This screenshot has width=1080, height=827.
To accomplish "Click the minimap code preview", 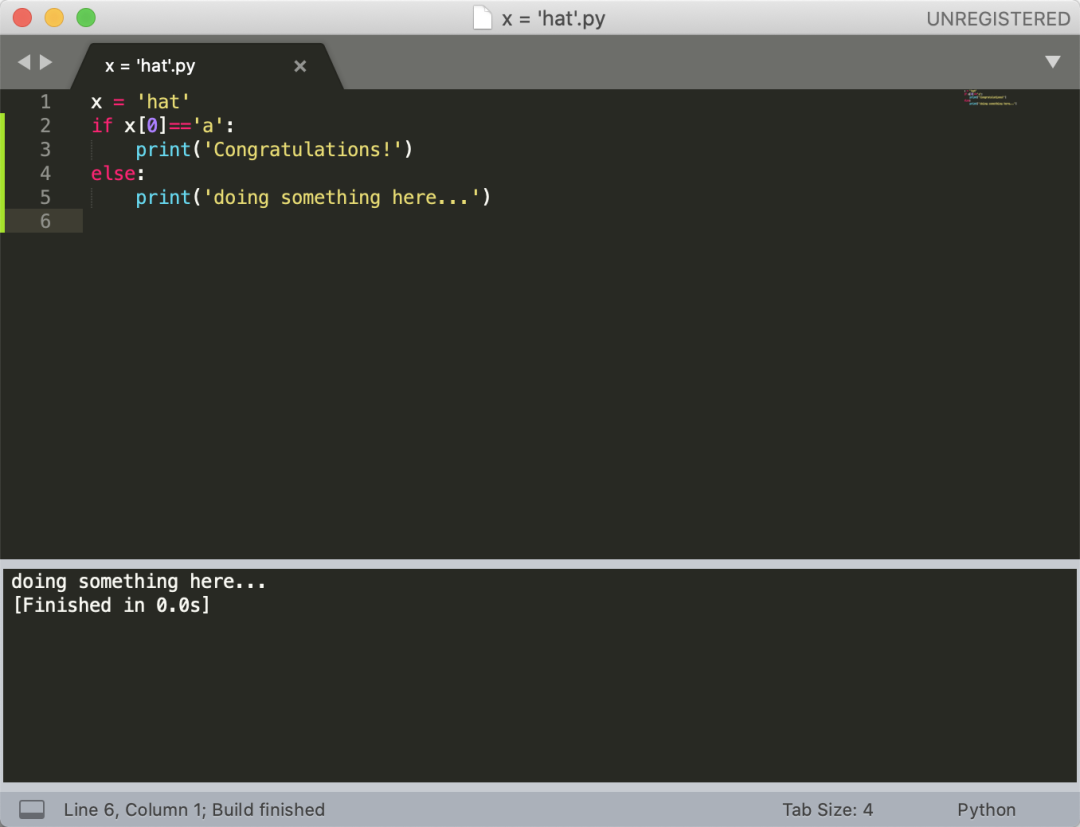I will coord(990,98).
